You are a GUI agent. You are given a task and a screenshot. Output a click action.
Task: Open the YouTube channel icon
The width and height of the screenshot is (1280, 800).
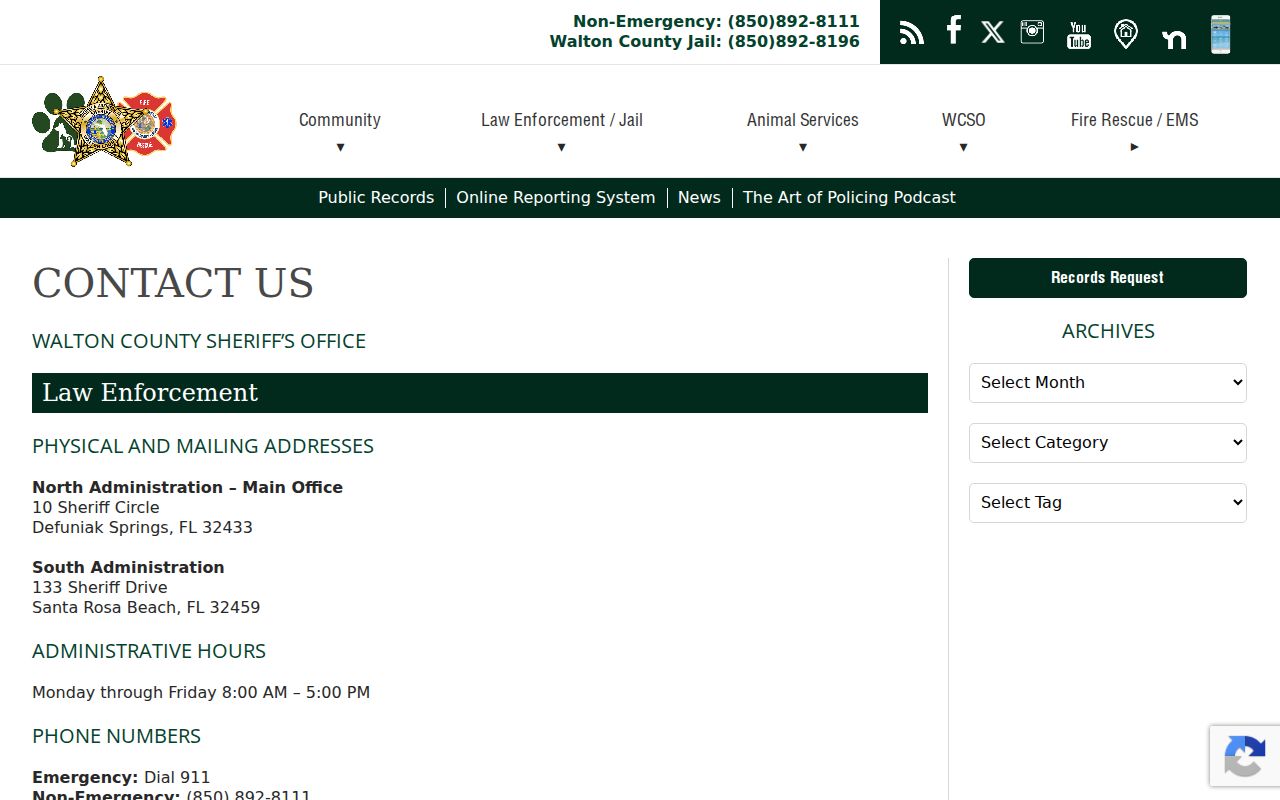(x=1078, y=34)
